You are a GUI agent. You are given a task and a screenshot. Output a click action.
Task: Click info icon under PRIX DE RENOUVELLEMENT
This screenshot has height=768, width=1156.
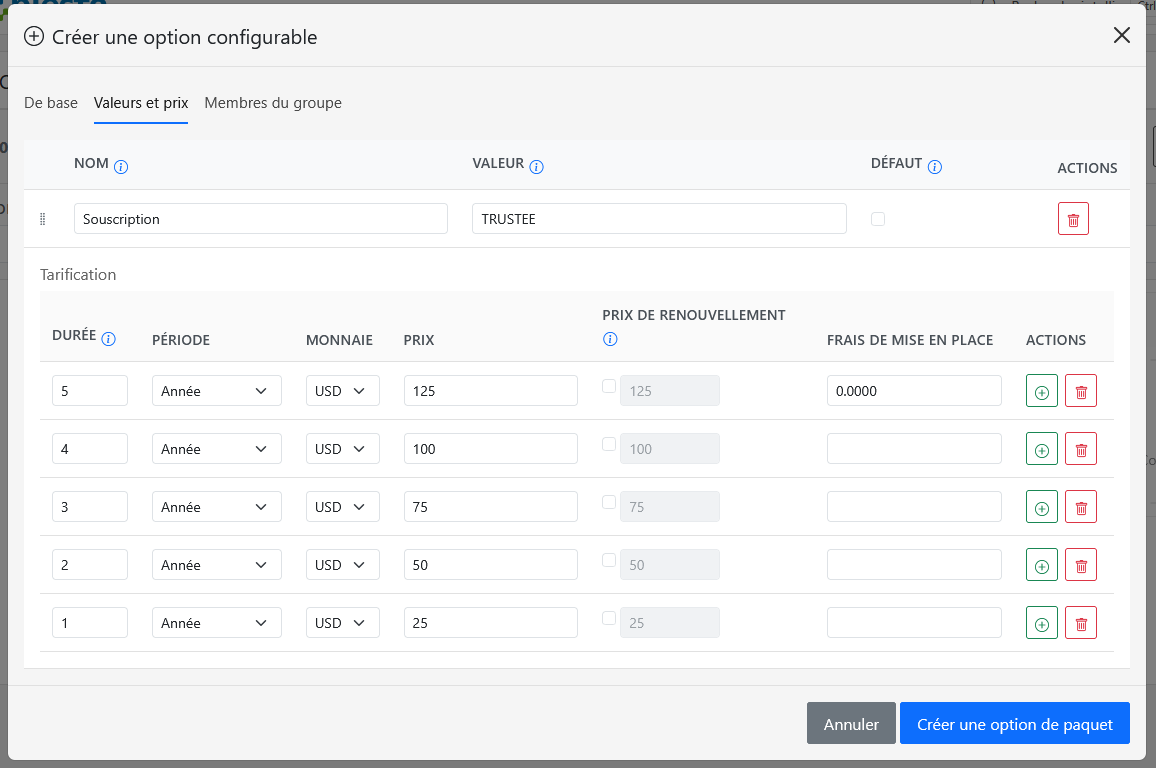(610, 339)
